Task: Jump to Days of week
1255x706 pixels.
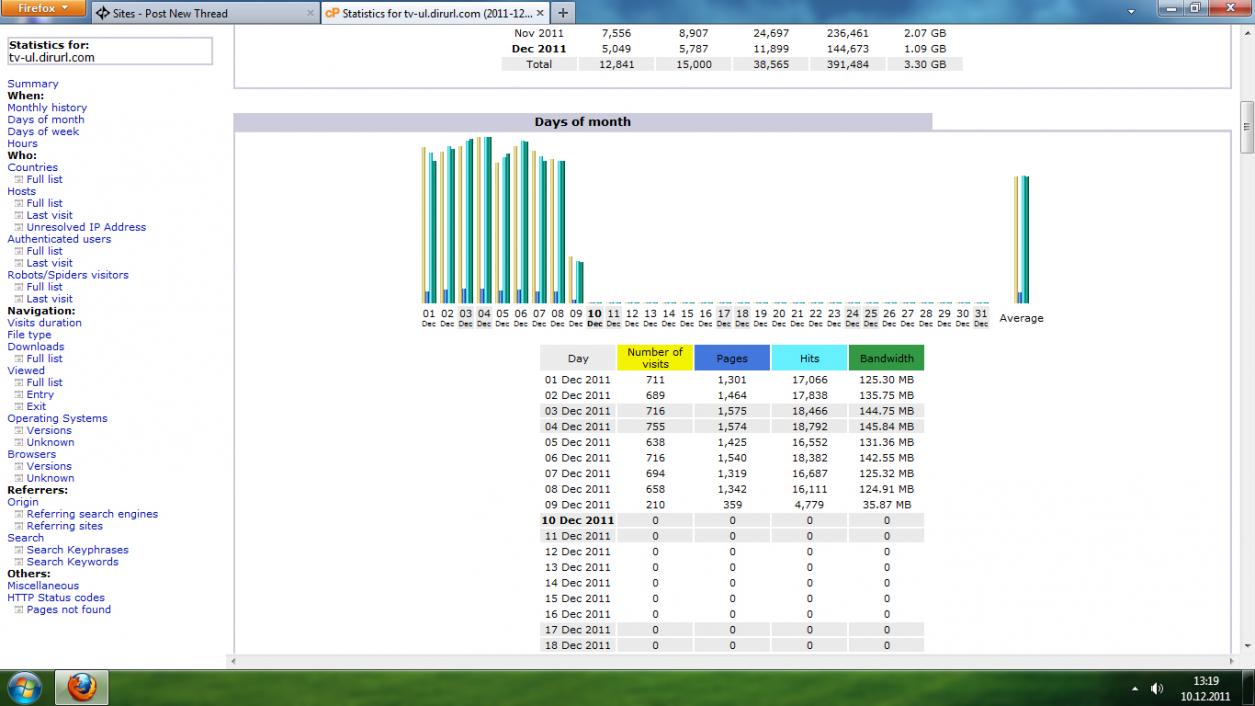Action: pos(43,132)
